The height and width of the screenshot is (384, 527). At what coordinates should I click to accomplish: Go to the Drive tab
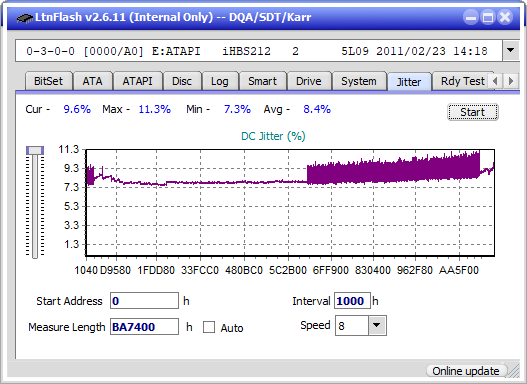309,81
